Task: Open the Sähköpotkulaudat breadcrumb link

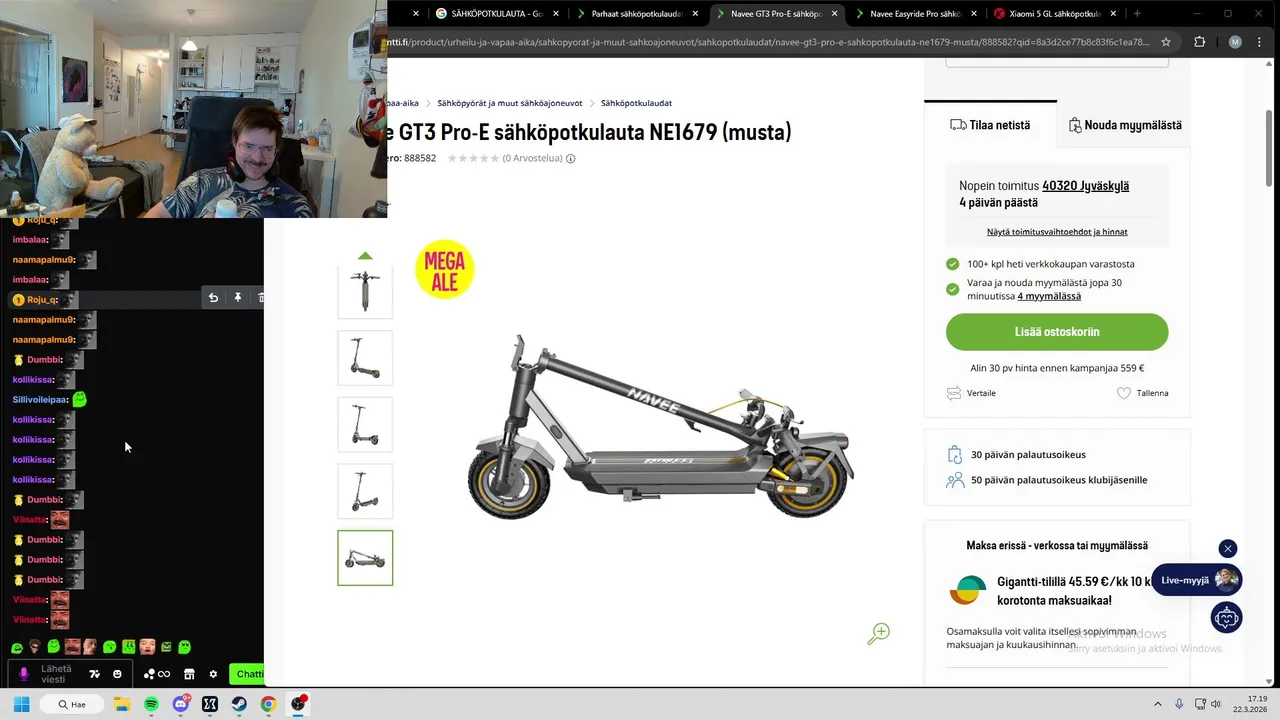Action: pos(636,103)
